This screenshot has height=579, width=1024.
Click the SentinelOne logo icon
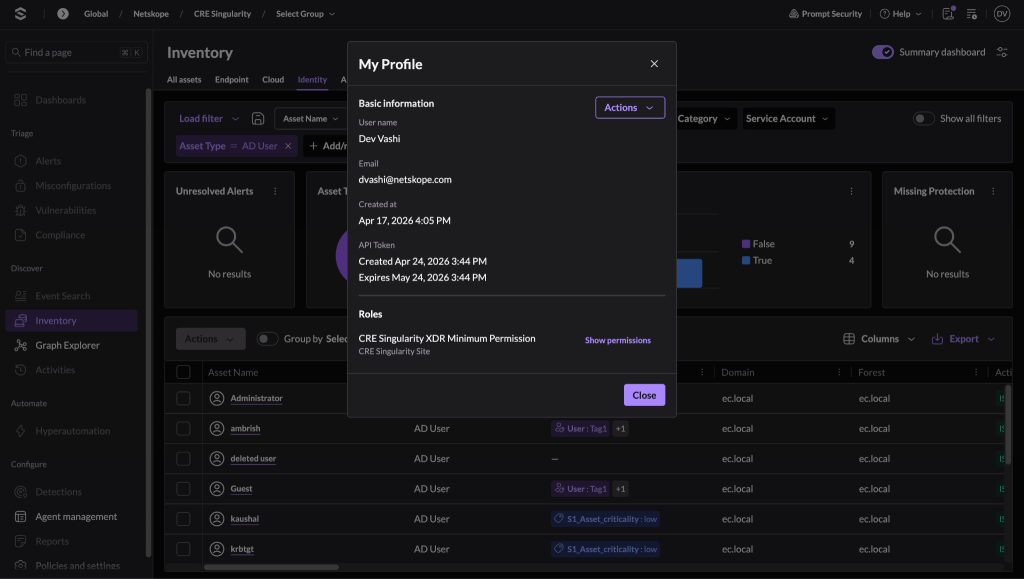pos(20,14)
